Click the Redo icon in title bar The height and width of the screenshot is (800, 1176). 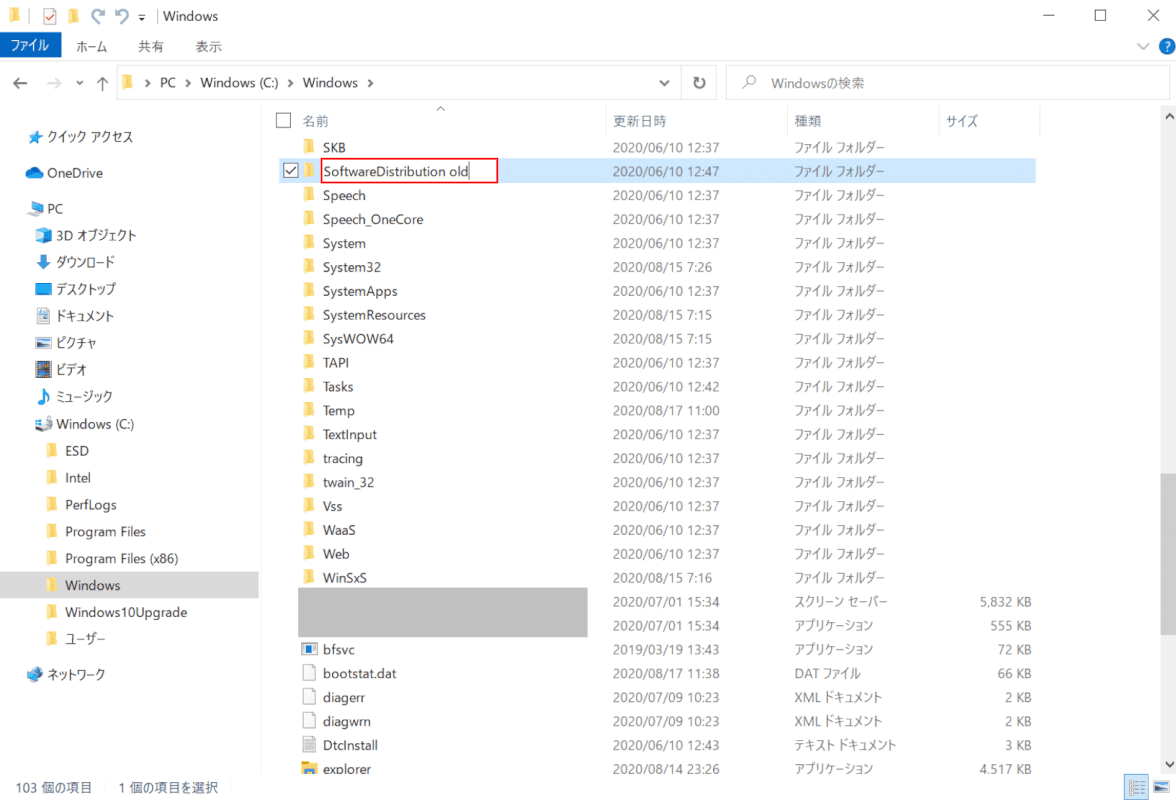pyautogui.click(x=98, y=16)
